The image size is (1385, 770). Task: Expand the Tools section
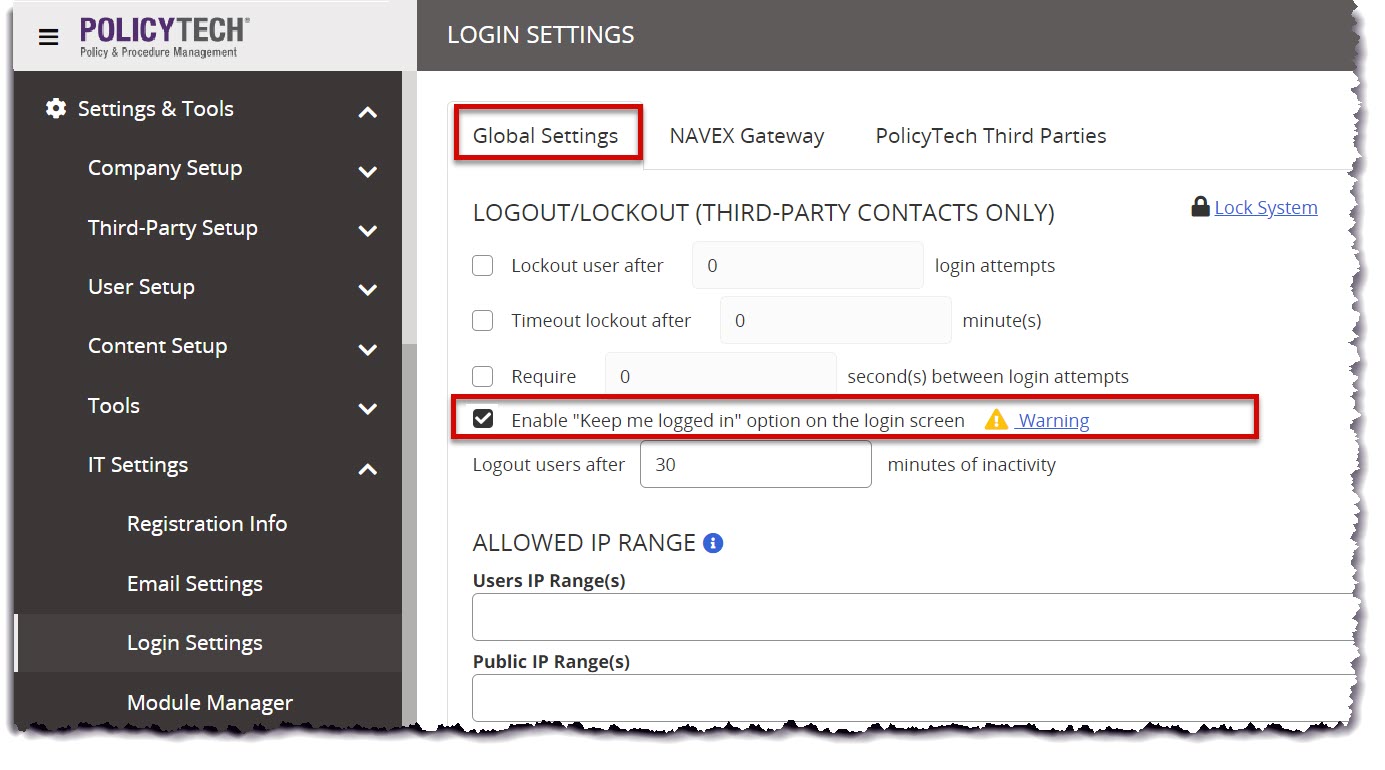point(113,406)
